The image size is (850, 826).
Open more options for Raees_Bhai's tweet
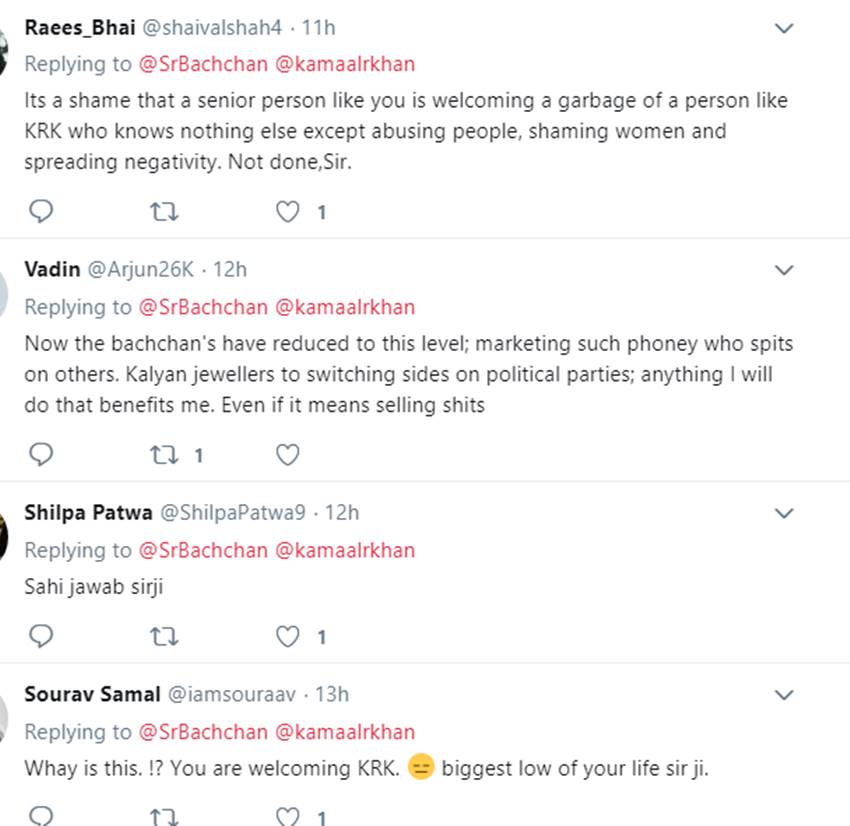[x=785, y=28]
